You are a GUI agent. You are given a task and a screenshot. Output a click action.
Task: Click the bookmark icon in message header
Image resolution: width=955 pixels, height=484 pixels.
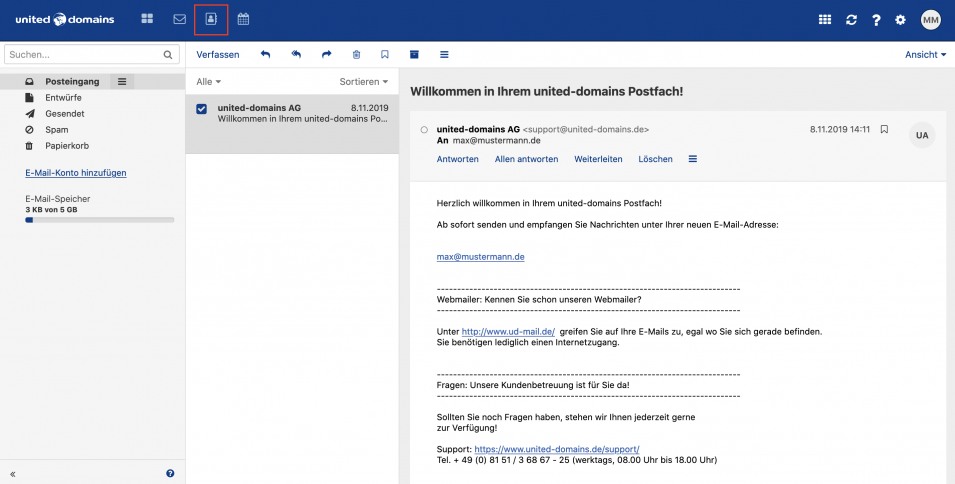(x=884, y=129)
